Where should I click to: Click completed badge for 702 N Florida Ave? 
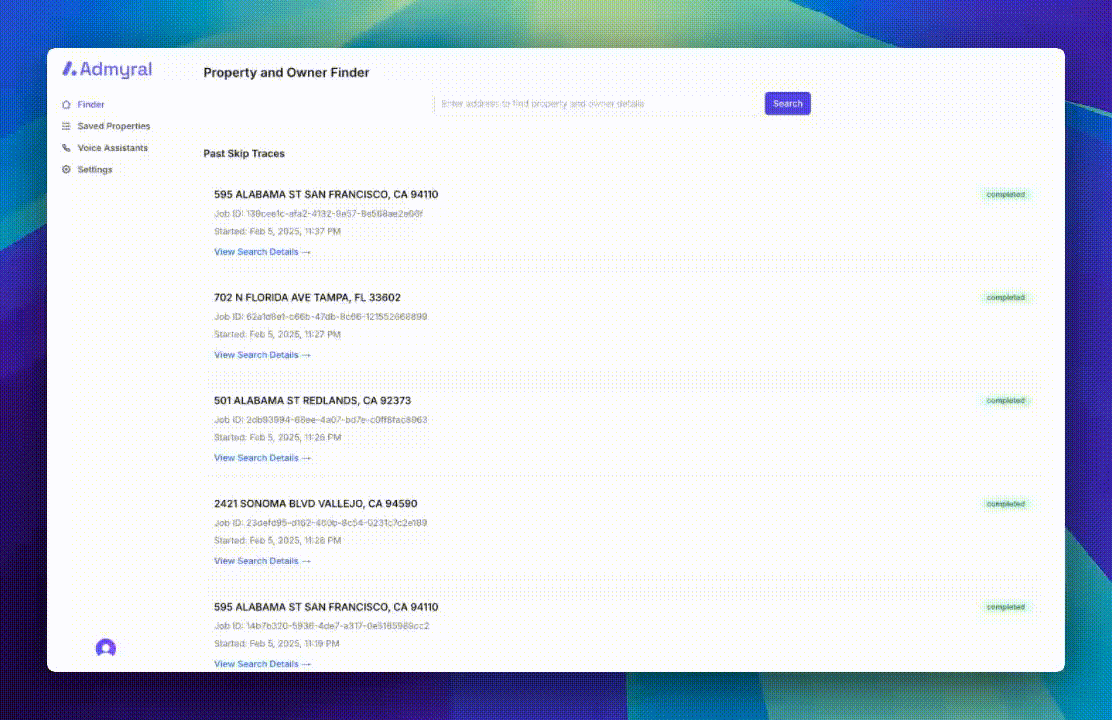[x=1006, y=298]
